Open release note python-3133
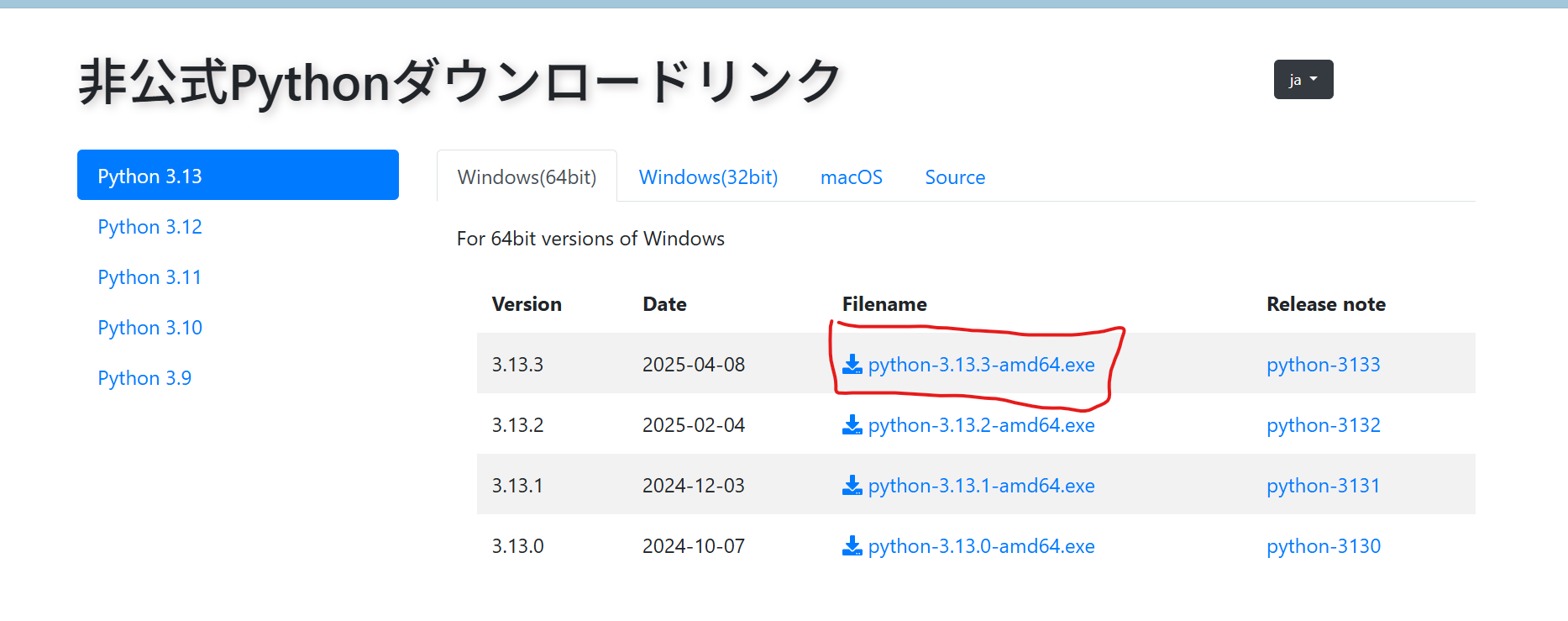Viewport: 1568px width, 621px height. (1324, 365)
